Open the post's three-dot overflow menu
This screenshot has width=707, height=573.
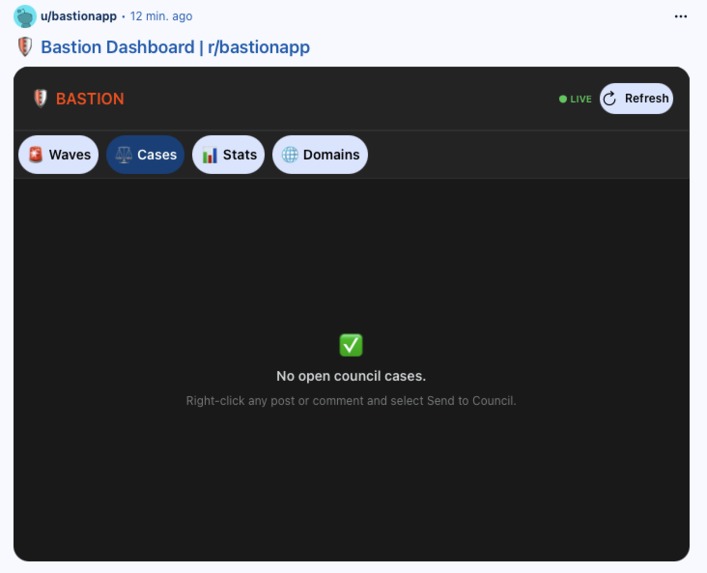[680, 16]
